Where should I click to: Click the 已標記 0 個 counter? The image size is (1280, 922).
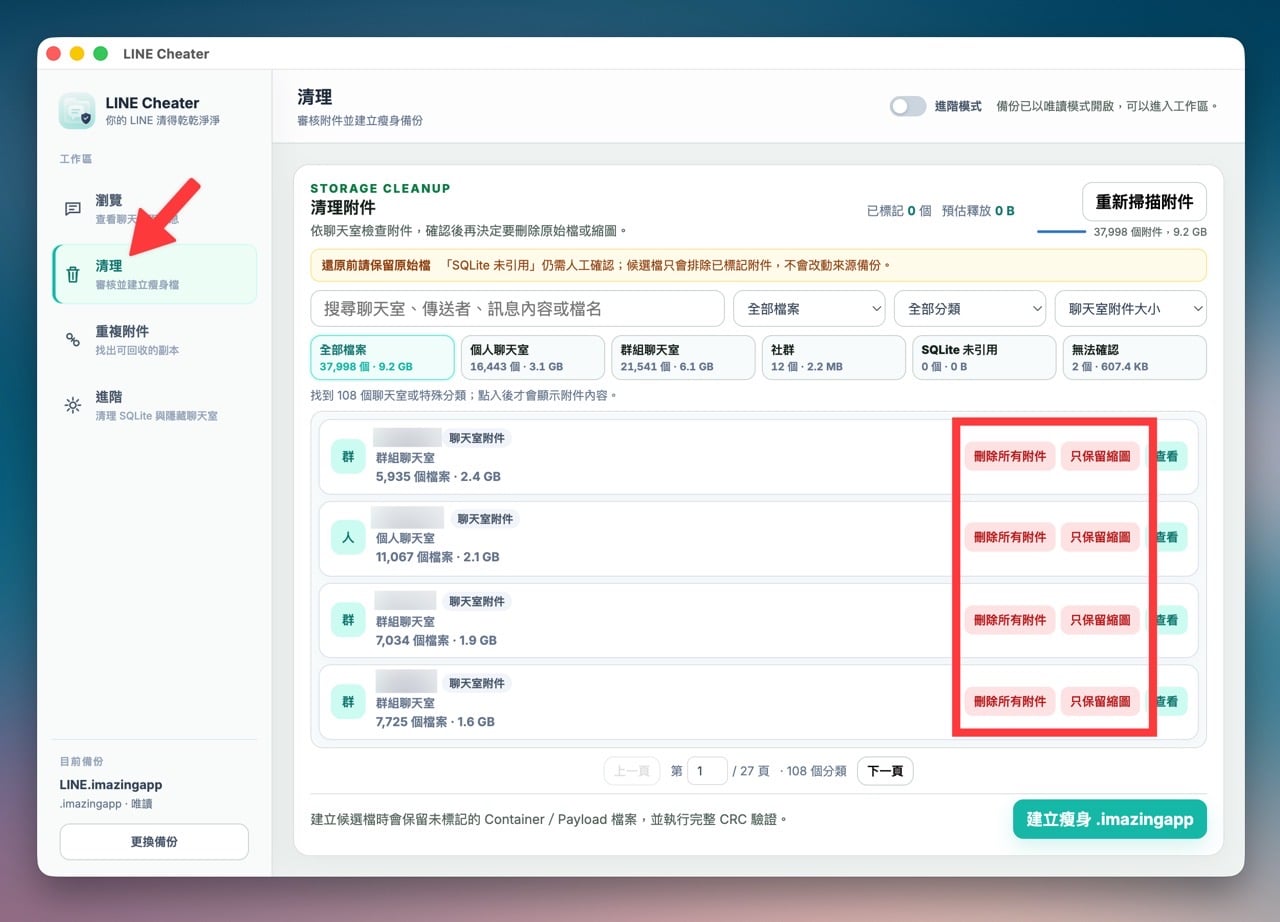tap(899, 211)
